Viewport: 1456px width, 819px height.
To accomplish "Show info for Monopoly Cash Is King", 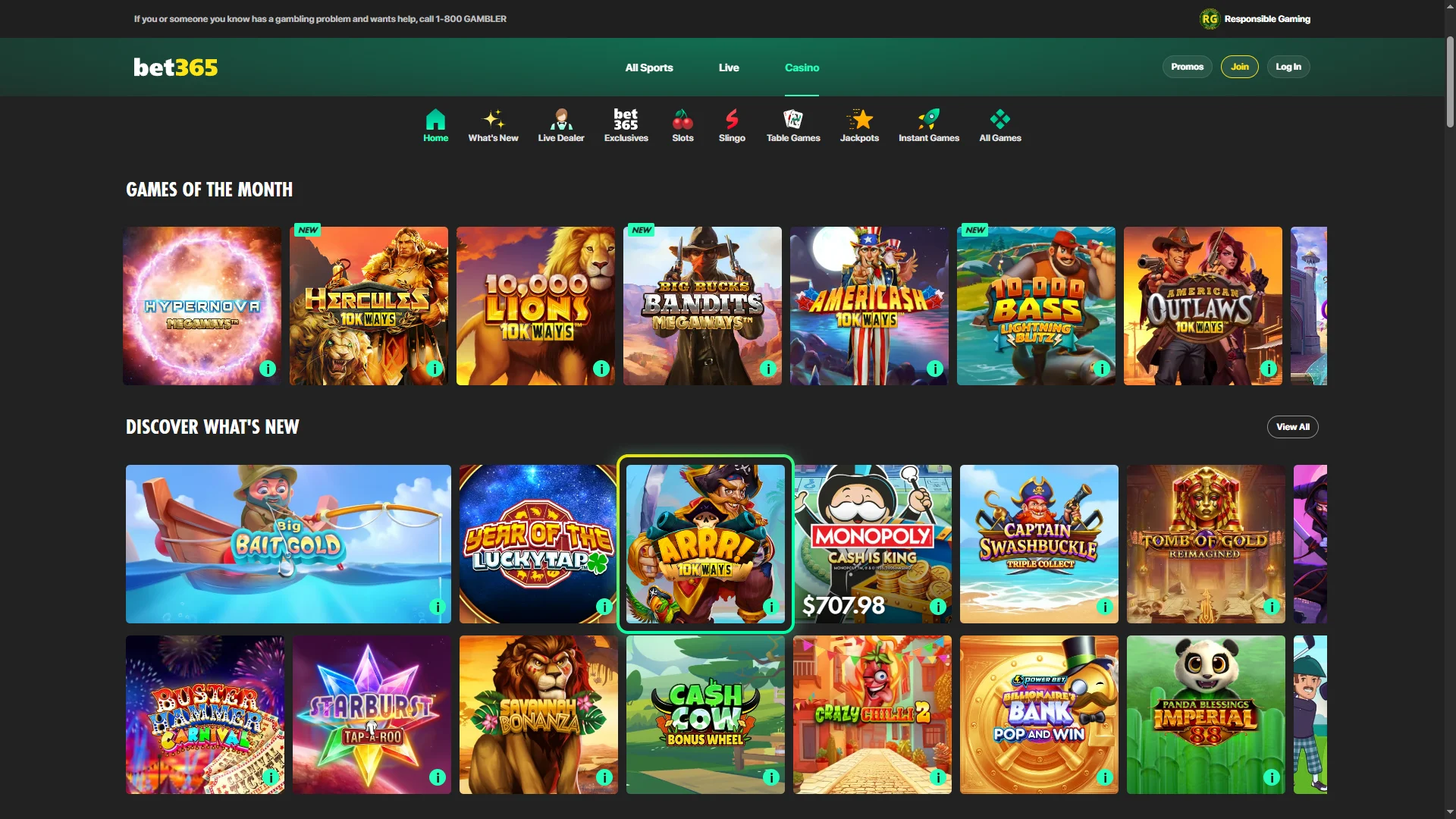I will (938, 607).
